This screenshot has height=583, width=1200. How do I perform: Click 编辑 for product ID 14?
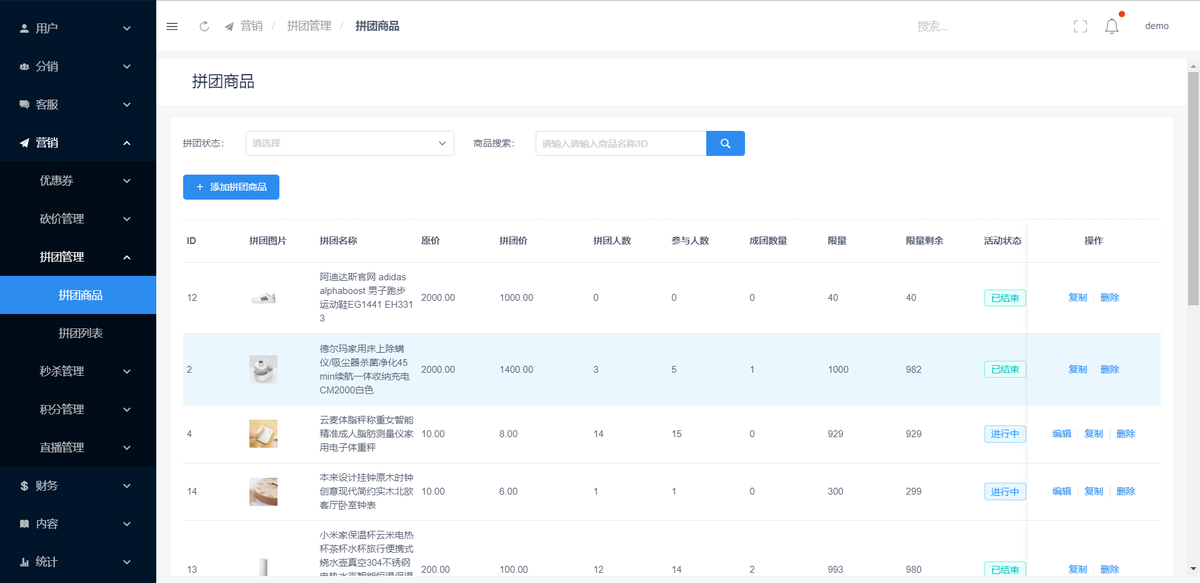1062,492
